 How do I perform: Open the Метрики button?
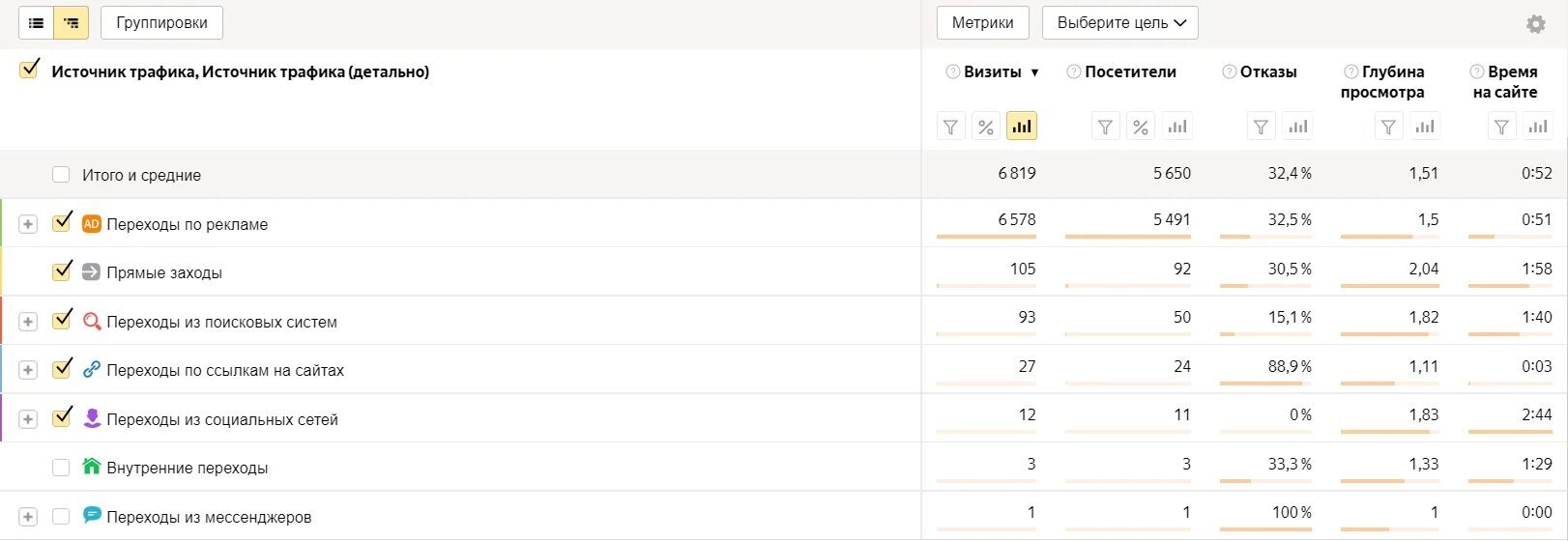tap(982, 23)
